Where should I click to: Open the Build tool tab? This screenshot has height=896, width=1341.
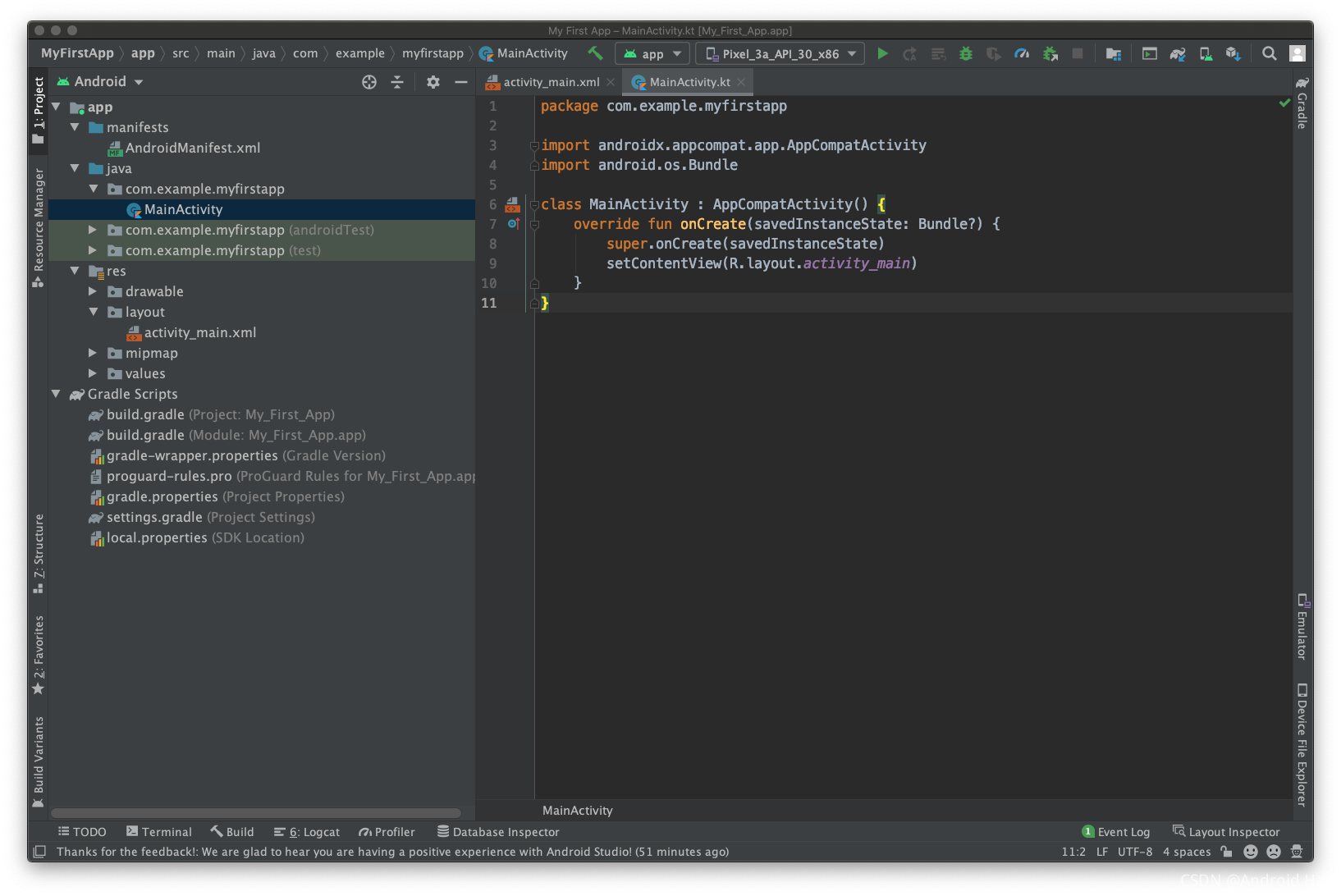pyautogui.click(x=231, y=832)
